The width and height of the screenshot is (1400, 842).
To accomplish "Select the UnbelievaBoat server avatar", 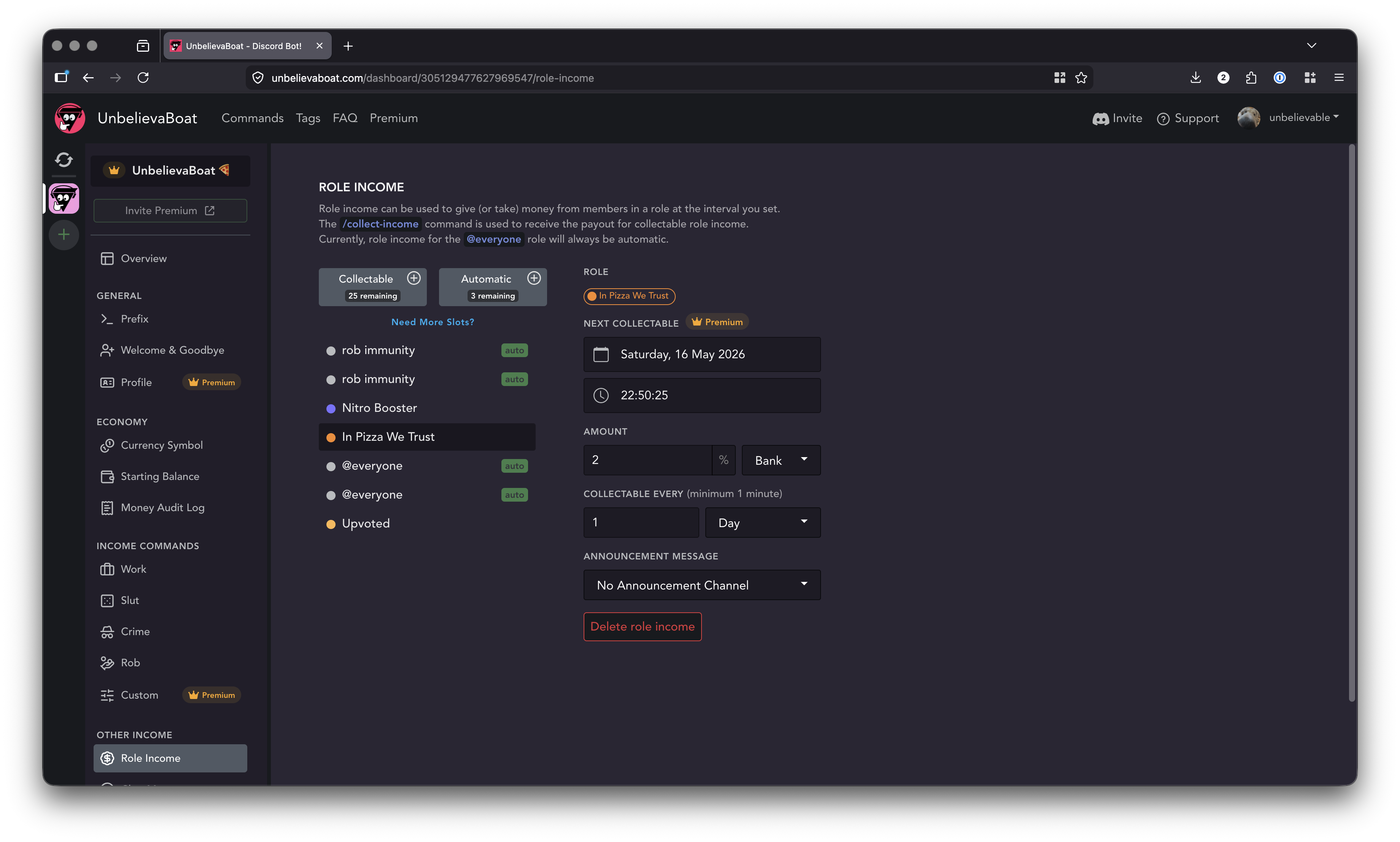I will point(64,199).
